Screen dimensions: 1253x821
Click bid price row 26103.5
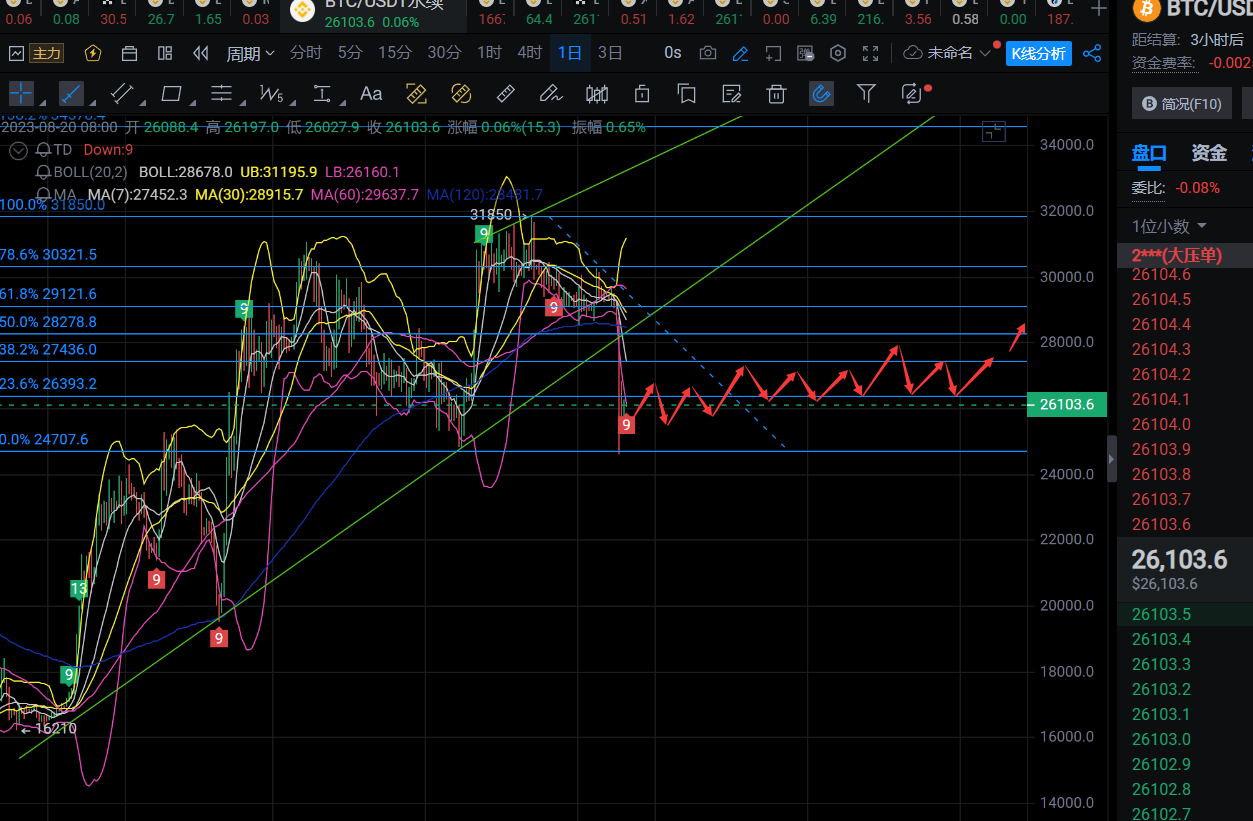tap(1185, 614)
